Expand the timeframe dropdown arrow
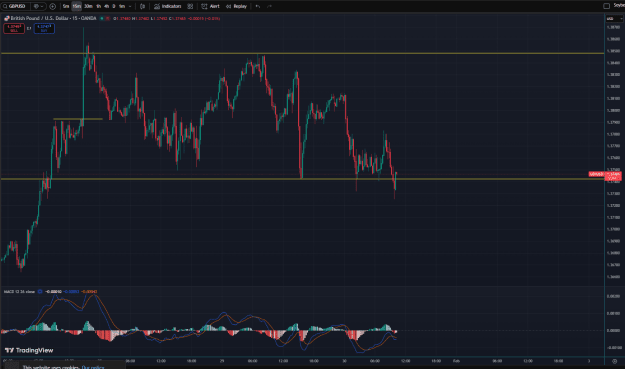Viewport: 625px width, 369px height. pos(130,6)
